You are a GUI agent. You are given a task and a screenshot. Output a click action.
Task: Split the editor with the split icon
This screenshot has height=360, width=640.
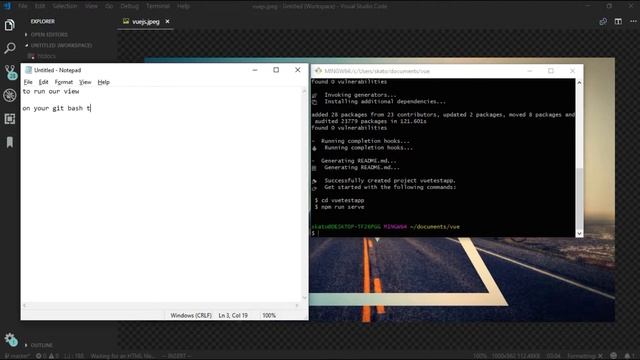(618, 21)
